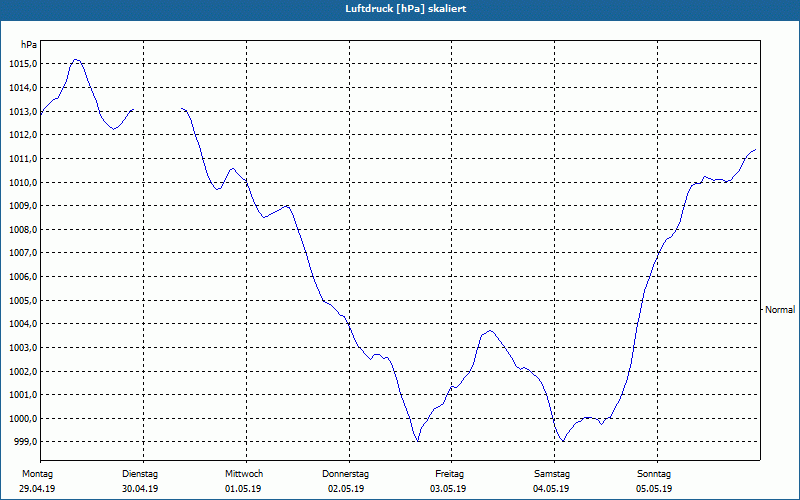Click the date 29.04.19
This screenshot has width=800, height=500.
(x=37, y=489)
